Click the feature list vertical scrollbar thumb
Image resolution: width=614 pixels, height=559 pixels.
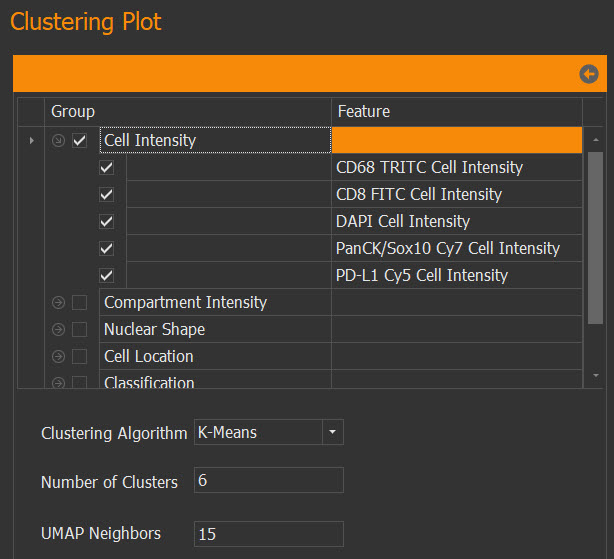click(595, 238)
